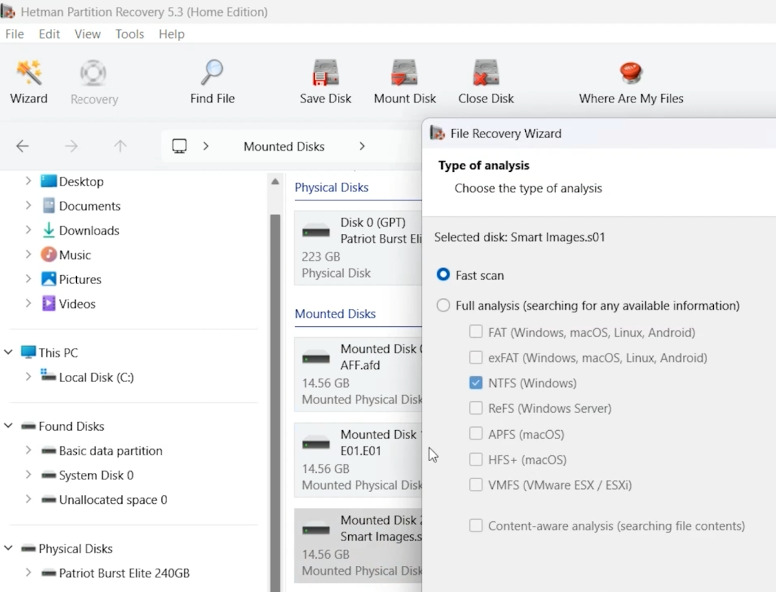
Task: Select Unallocated space 0 in tree
Action: click(113, 499)
